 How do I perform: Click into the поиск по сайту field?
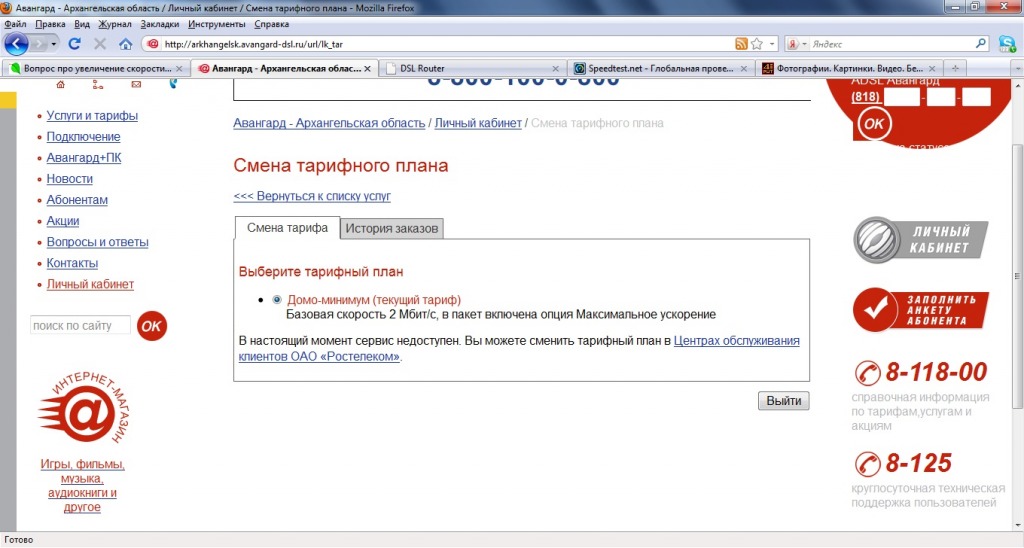point(80,326)
